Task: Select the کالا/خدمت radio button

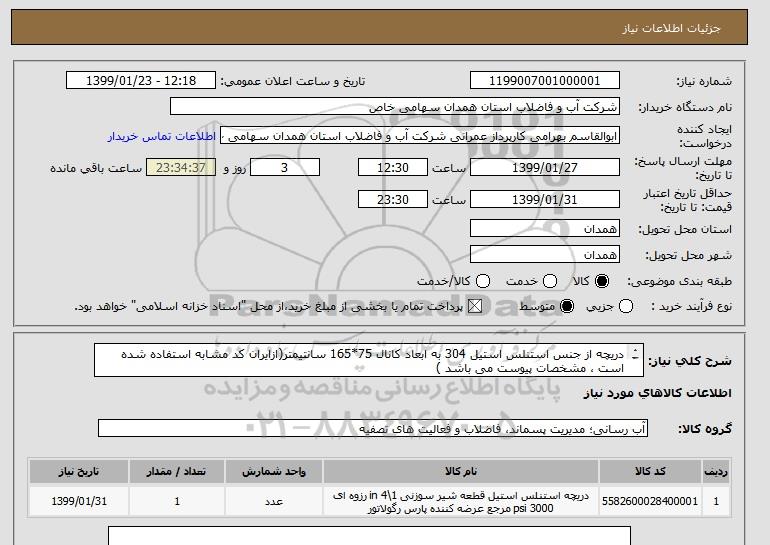Action: coord(483,281)
